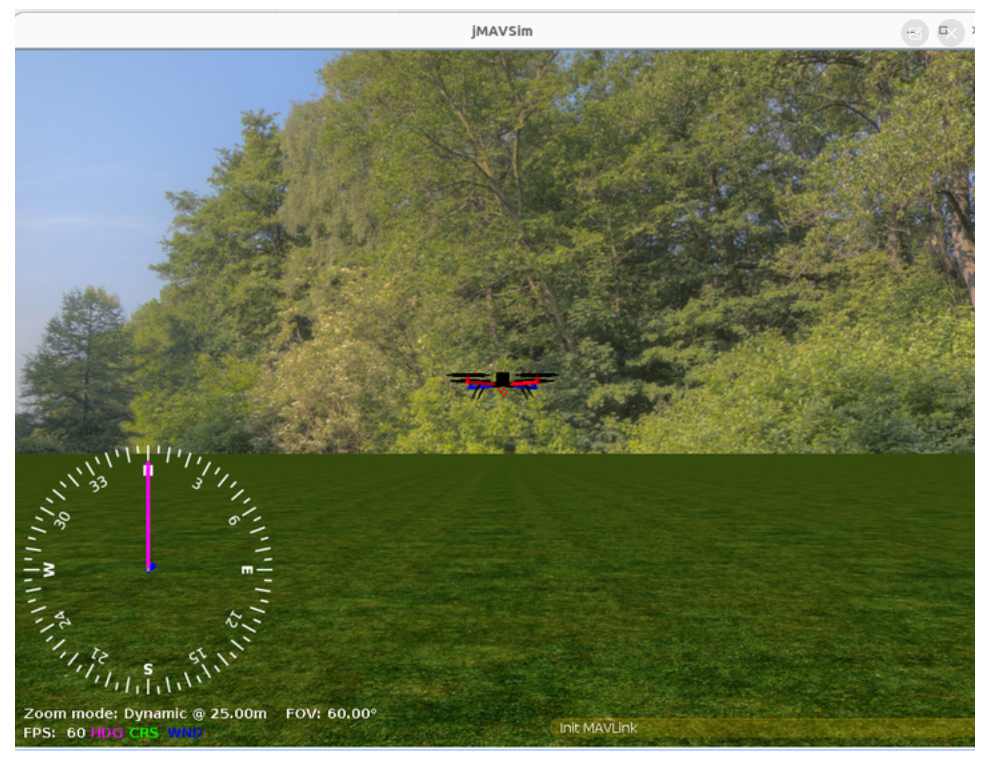The width and height of the screenshot is (994, 758).
Task: Click the green CRS legend label
Action: pos(144,733)
